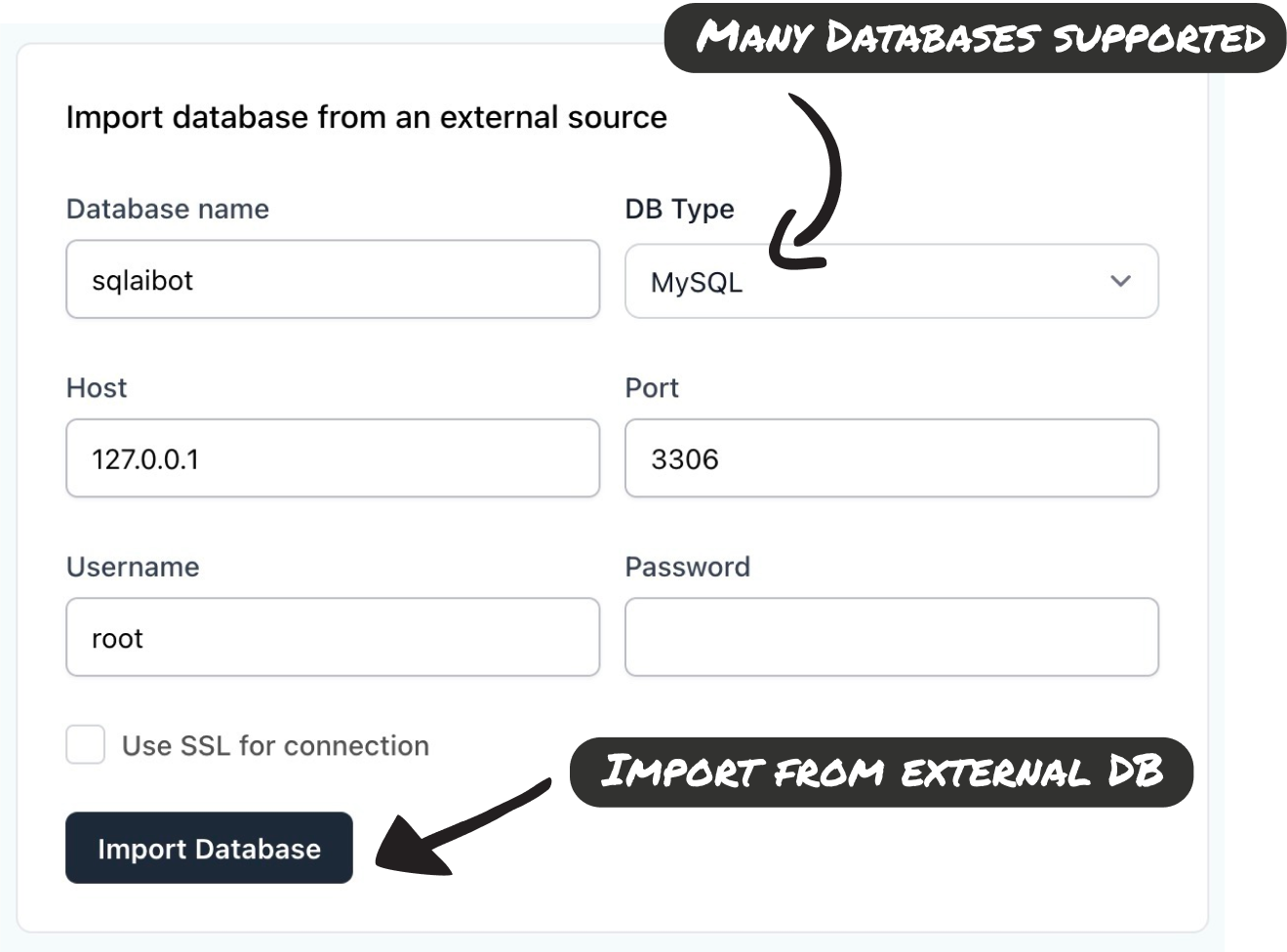1287x952 pixels.
Task: Click the "Password" field label
Action: (x=687, y=567)
